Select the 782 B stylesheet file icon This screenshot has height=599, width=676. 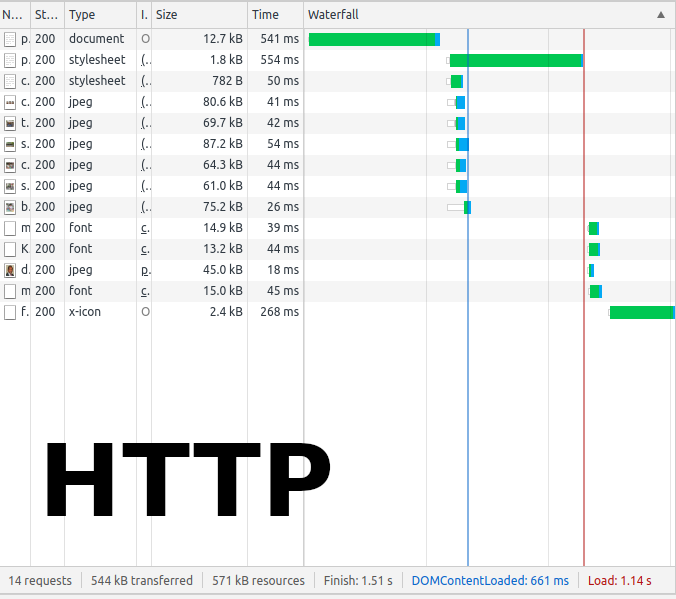click(10, 82)
